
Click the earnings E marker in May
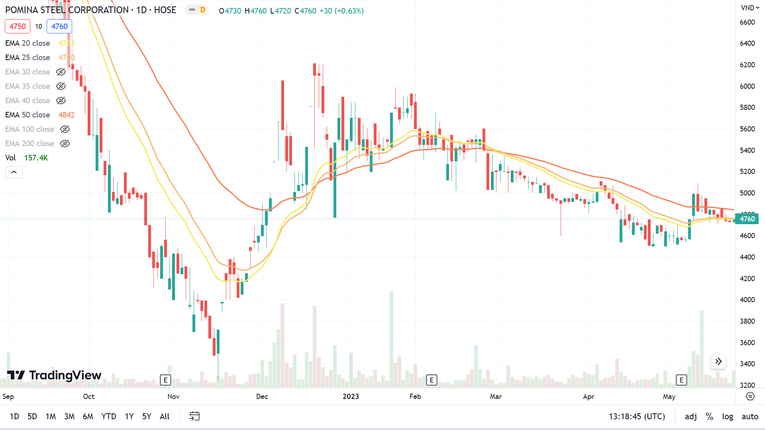pos(681,380)
